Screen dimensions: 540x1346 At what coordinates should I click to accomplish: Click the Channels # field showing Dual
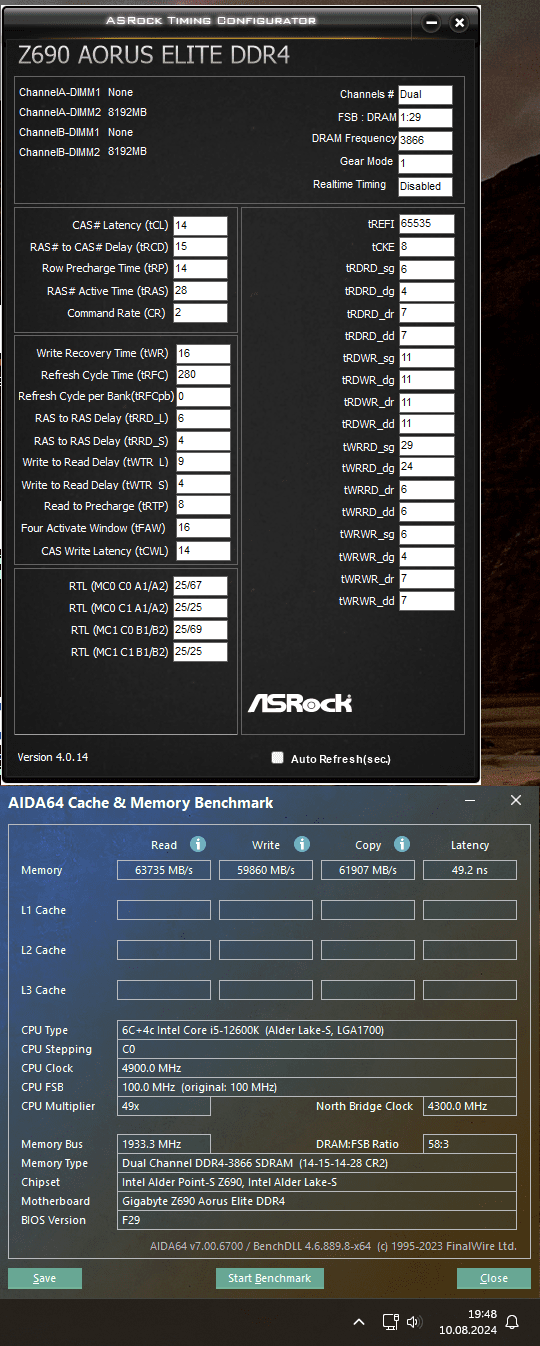(425, 95)
